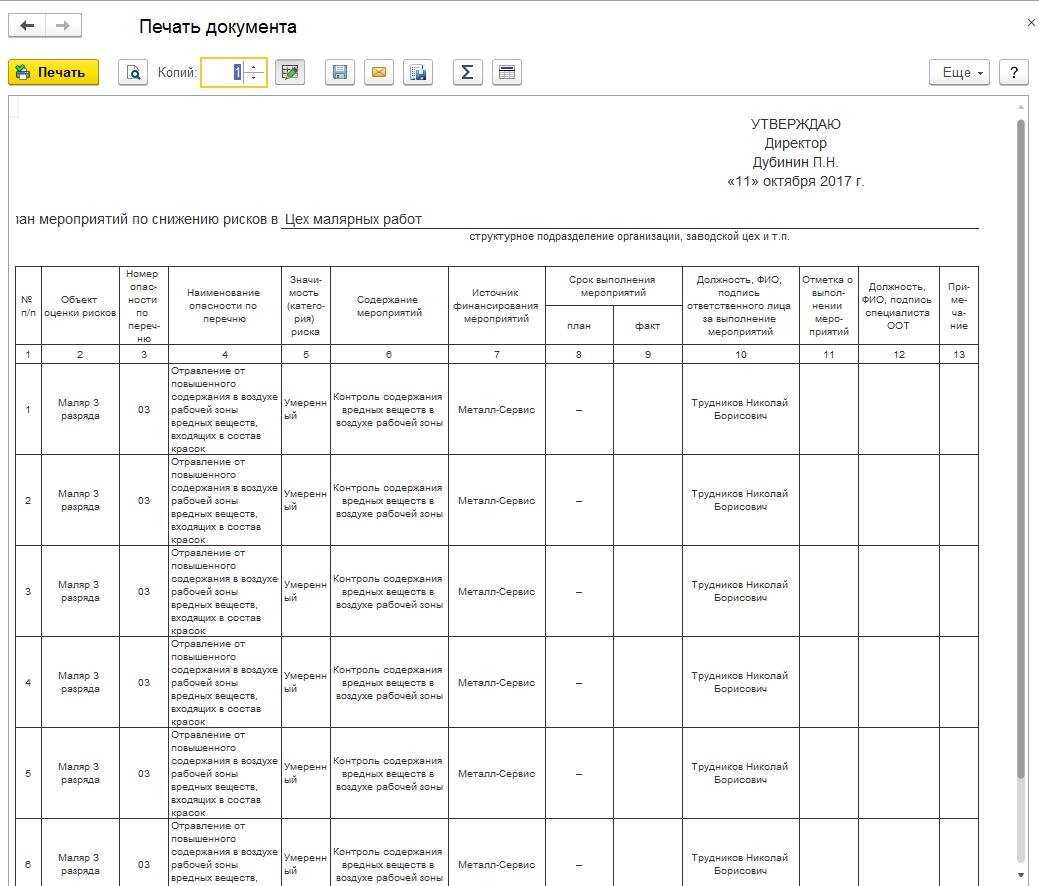Toggle the edit mode icon
The width and height of the screenshot is (1039, 886).
coord(290,72)
